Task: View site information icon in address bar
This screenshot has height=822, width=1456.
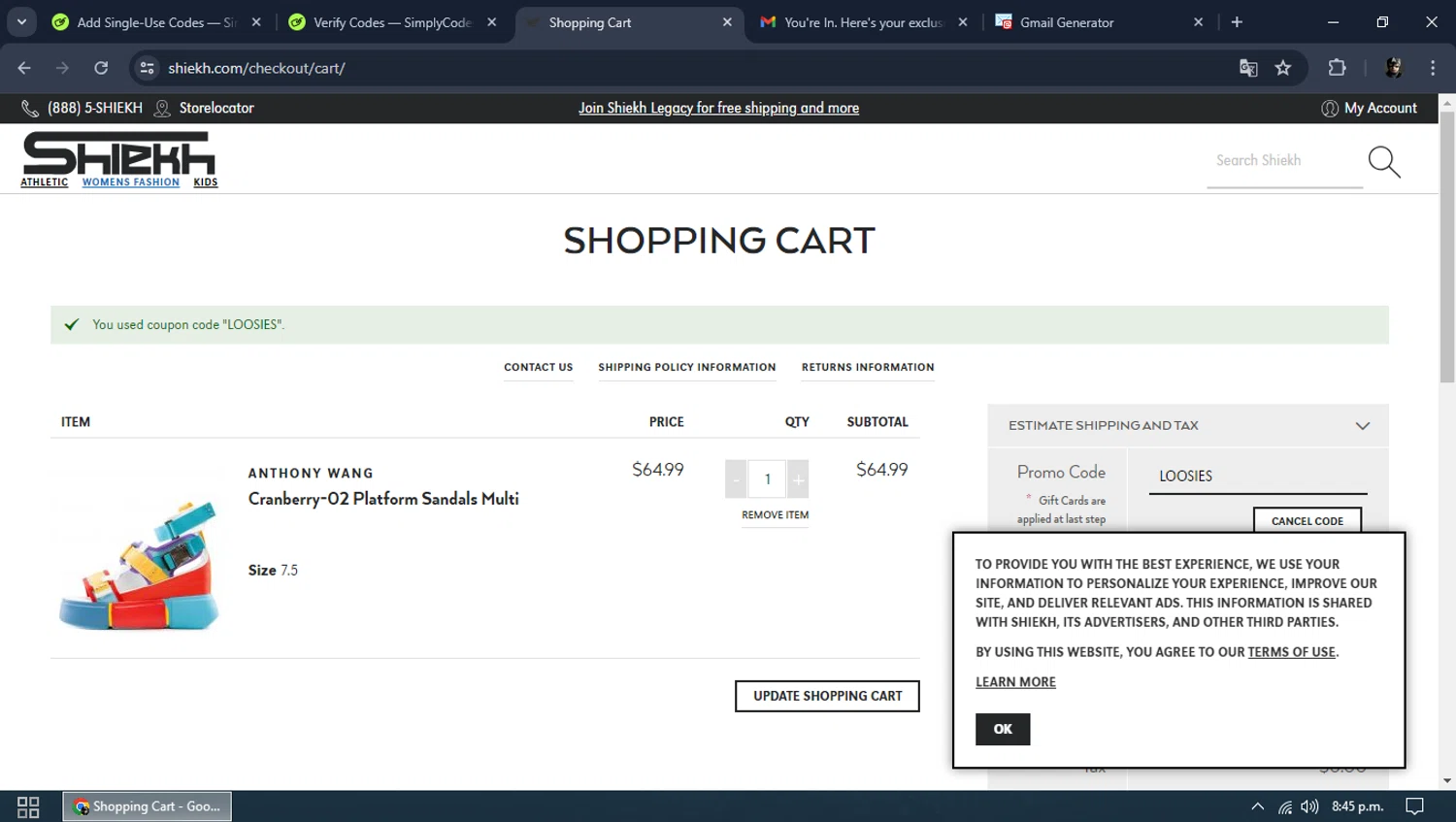Action: [147, 68]
